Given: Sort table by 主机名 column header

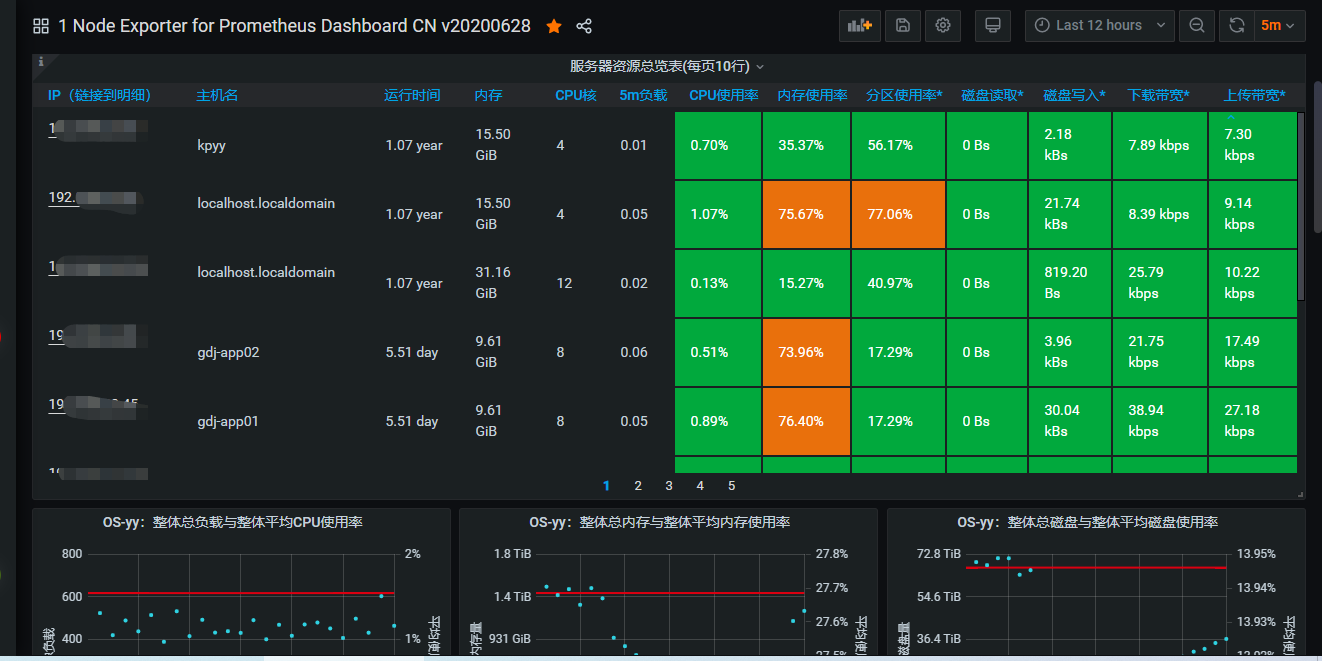Looking at the screenshot, I should pyautogui.click(x=217, y=95).
